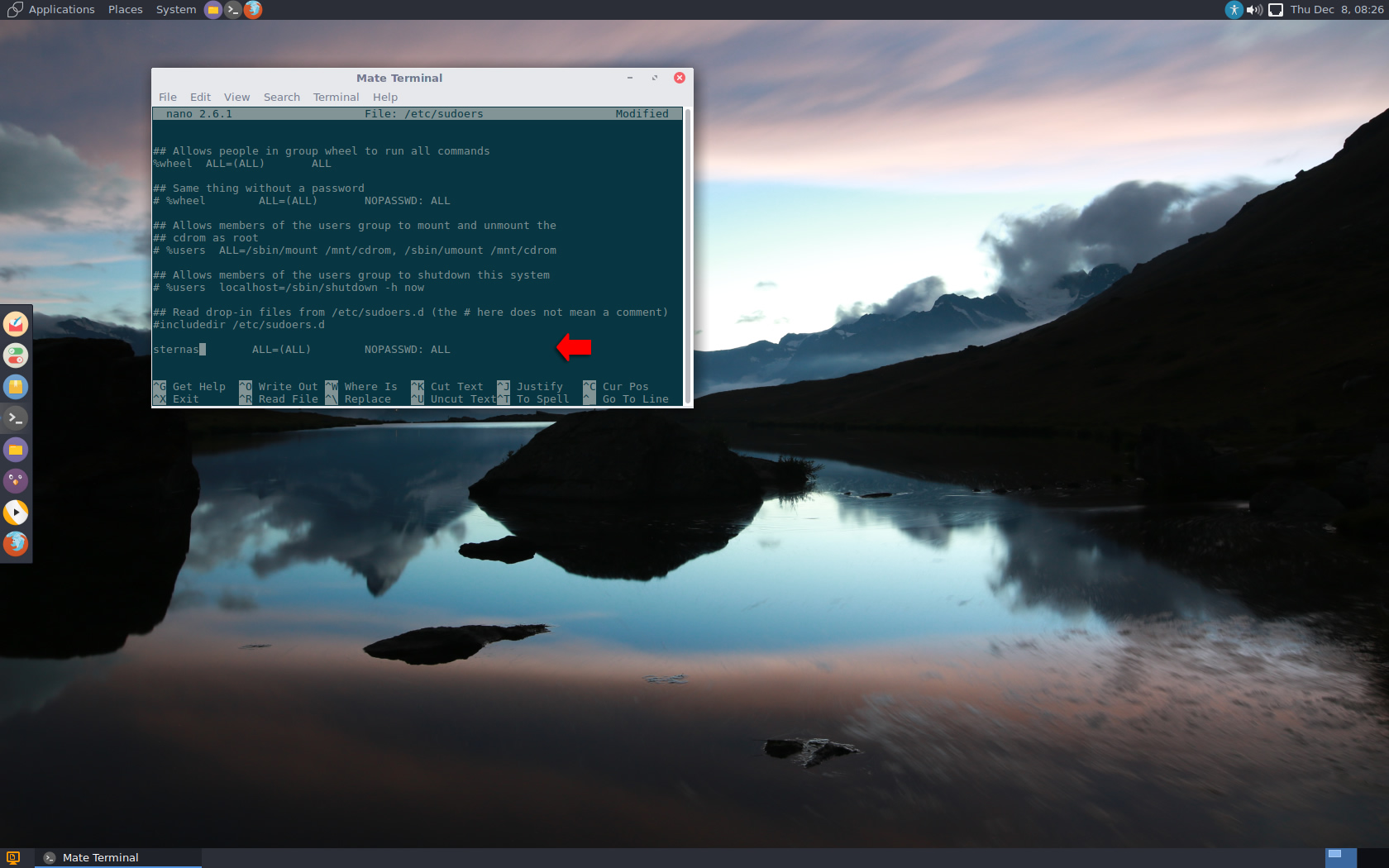Screen dimensions: 1389x868
Task: Click the '^J Justify' nano shortcut
Action: [530, 387]
